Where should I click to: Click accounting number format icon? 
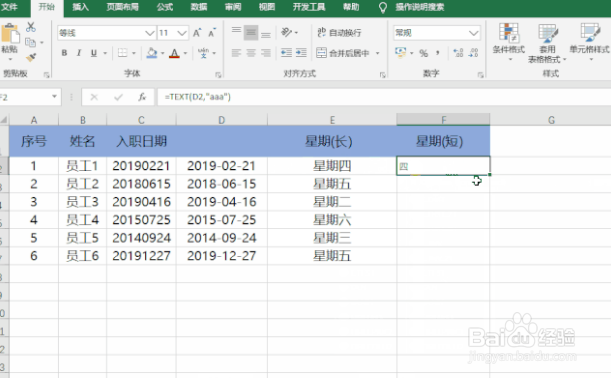pyautogui.click(x=401, y=53)
